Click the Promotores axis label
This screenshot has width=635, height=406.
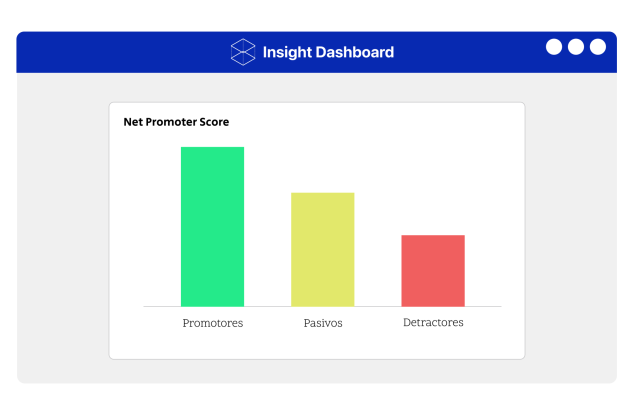[x=212, y=323]
